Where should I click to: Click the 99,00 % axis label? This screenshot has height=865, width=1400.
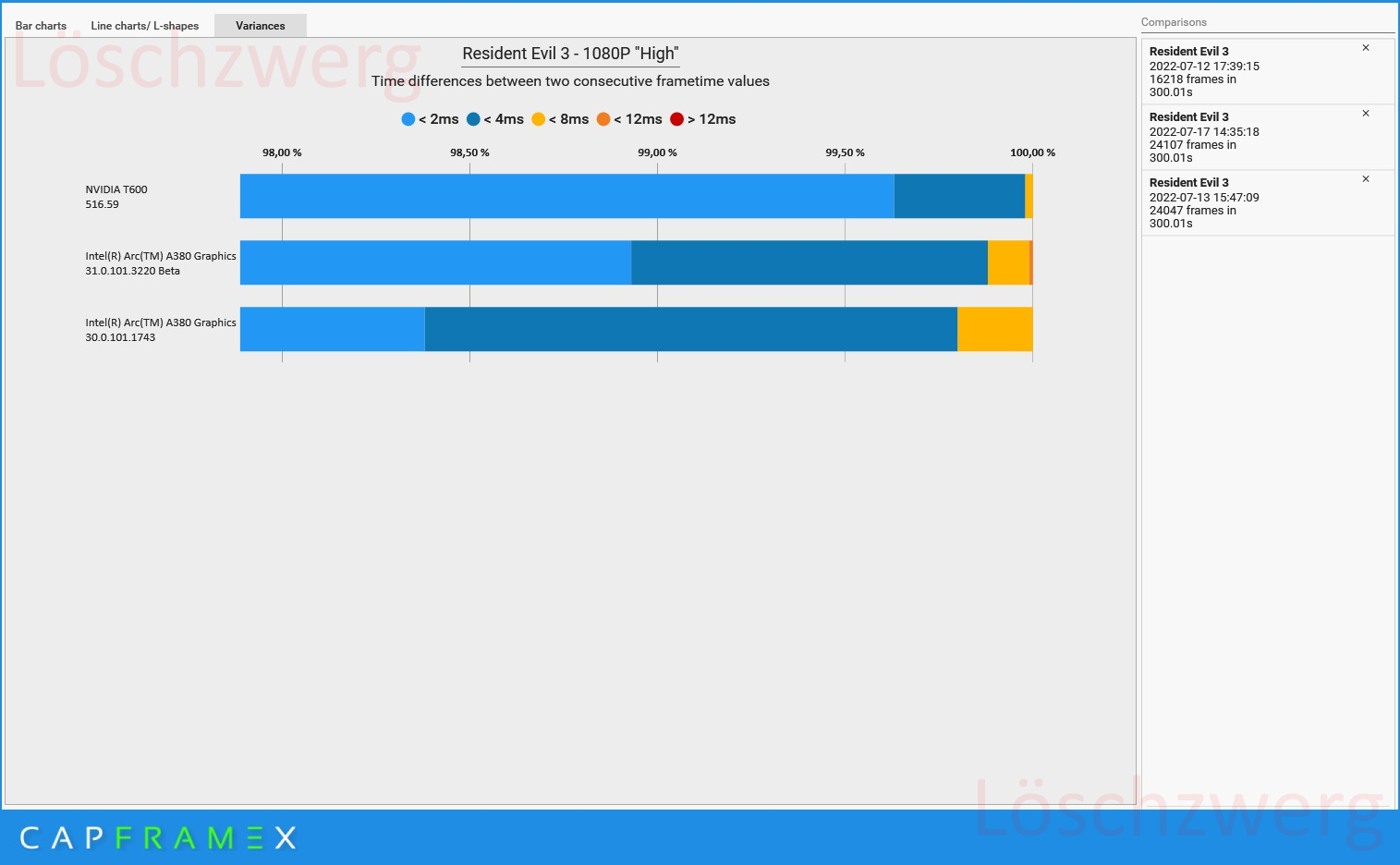pos(657,152)
